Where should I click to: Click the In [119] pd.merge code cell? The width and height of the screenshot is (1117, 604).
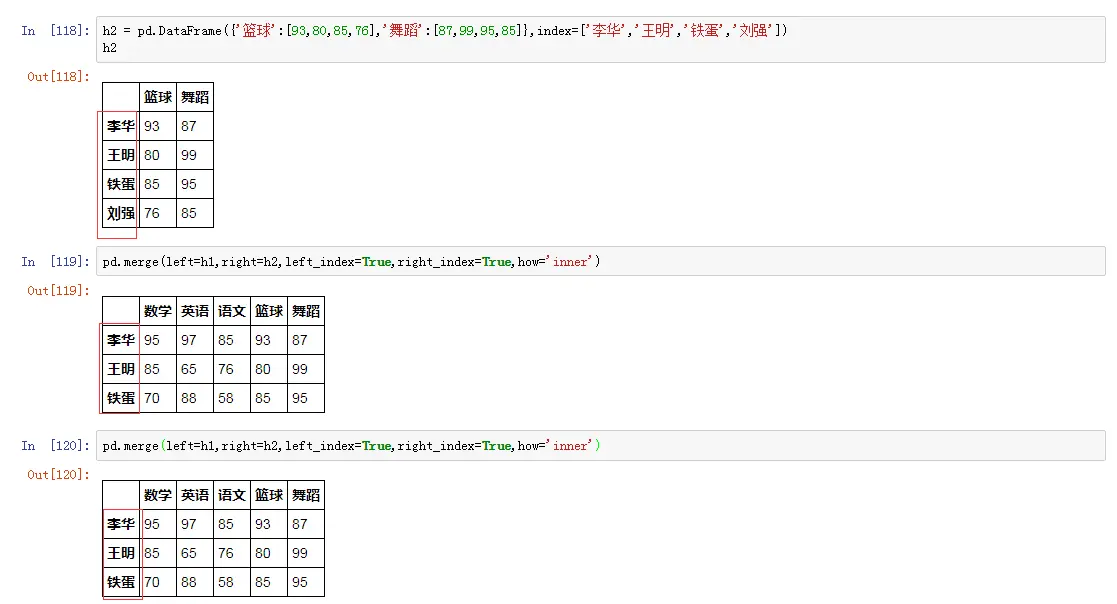601,261
